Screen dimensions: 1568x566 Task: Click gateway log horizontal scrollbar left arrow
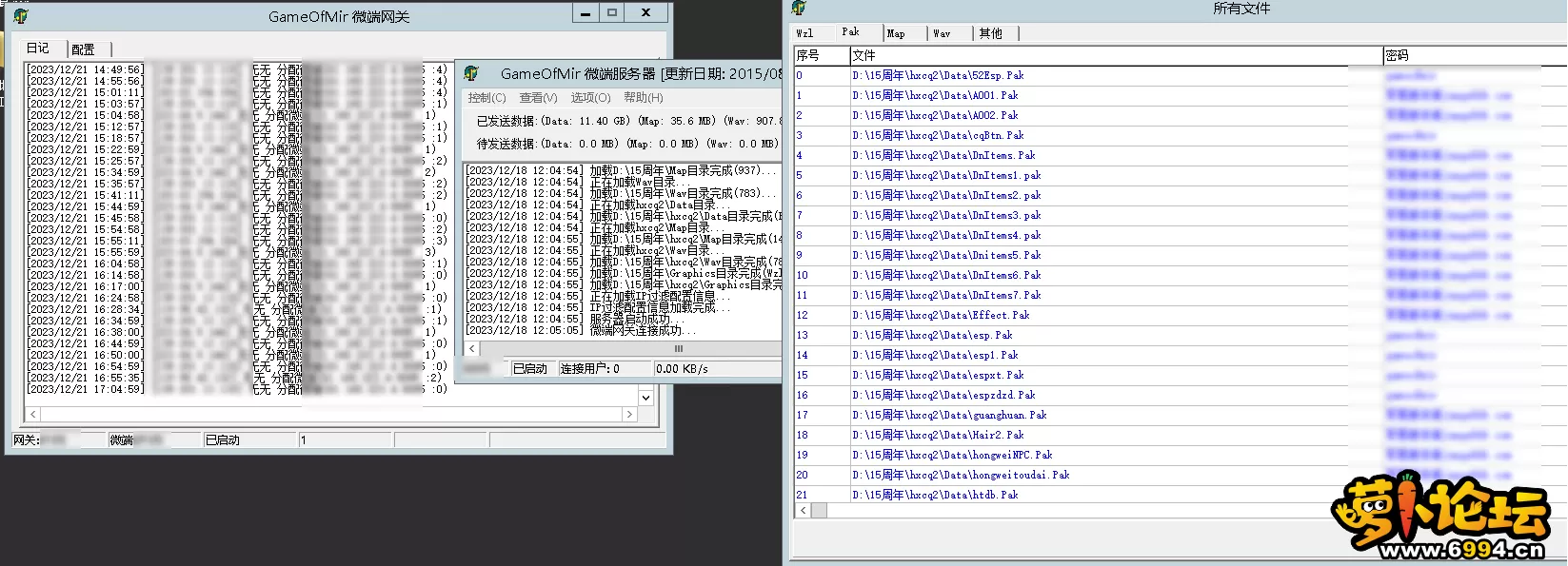(x=33, y=415)
